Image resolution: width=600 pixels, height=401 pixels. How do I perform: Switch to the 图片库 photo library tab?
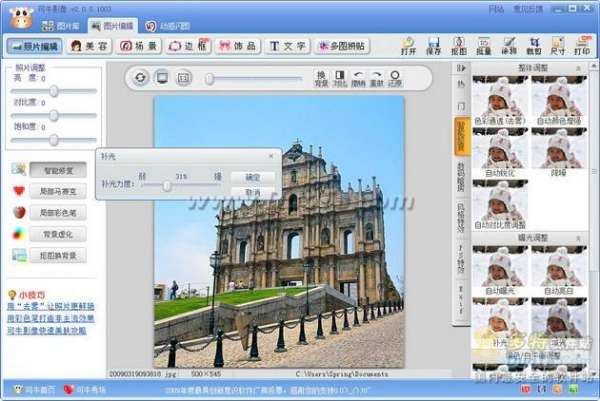click(60, 26)
